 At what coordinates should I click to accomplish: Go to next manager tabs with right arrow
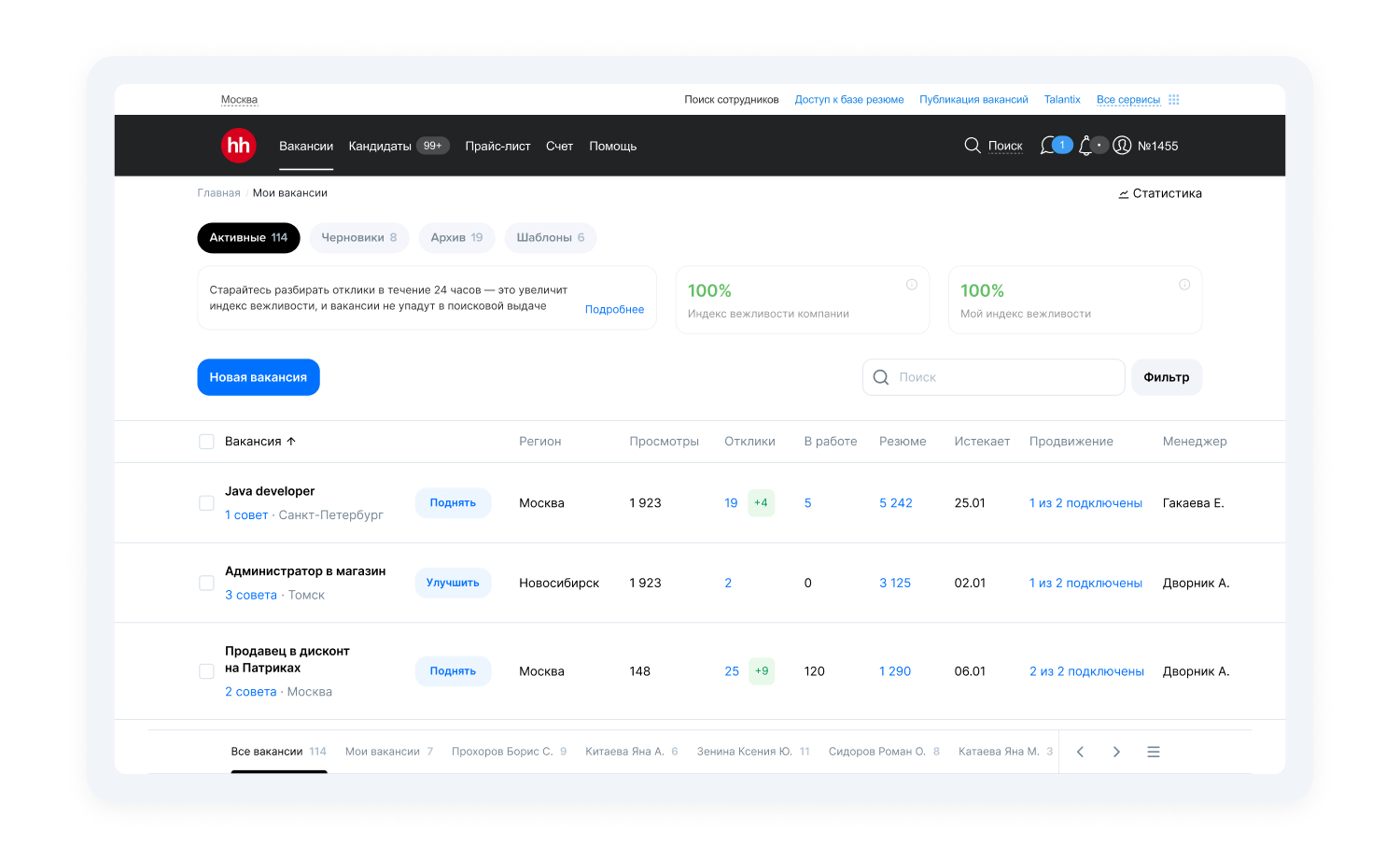click(1116, 752)
